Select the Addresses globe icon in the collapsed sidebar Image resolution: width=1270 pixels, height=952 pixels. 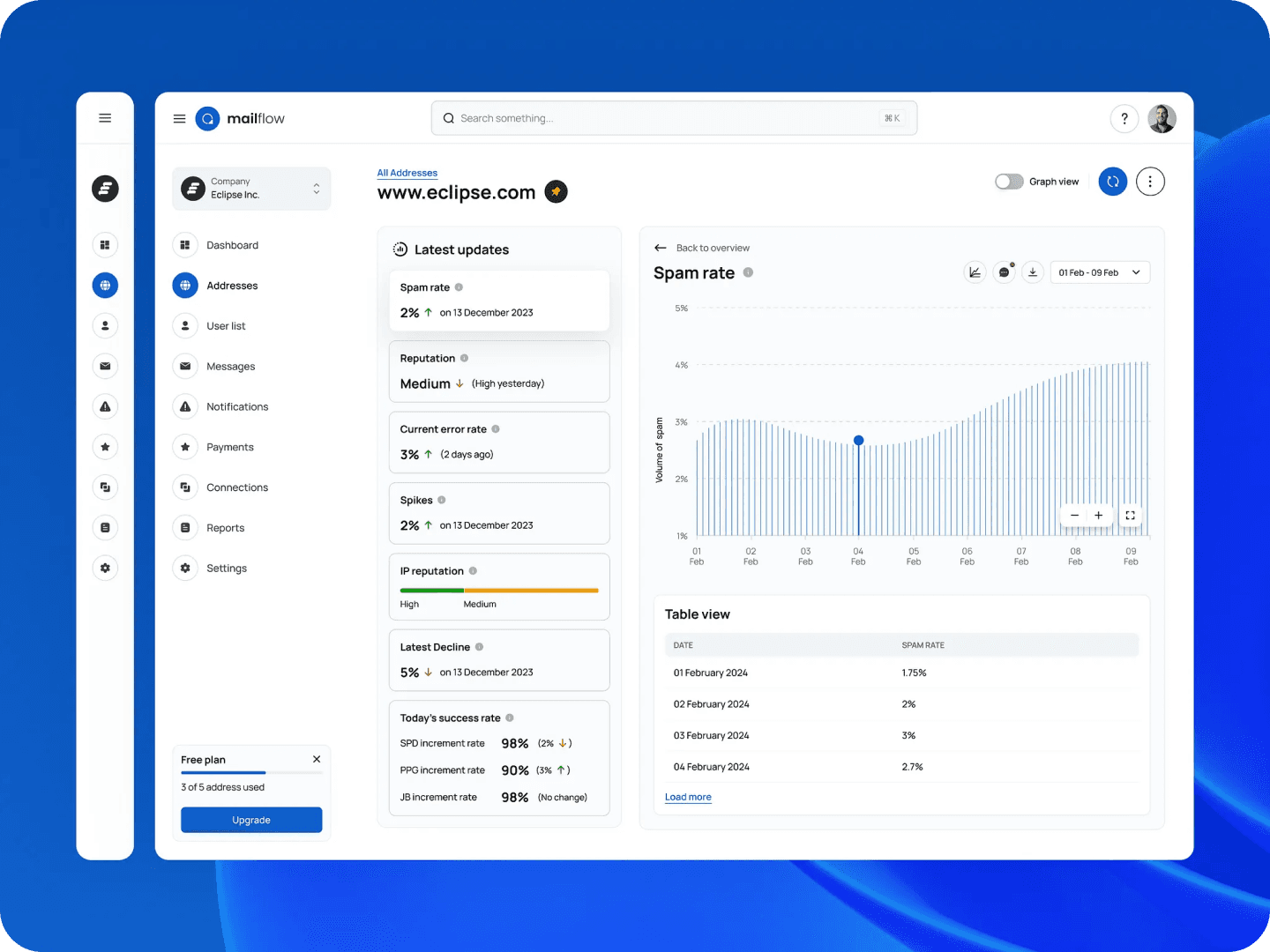[x=105, y=286]
